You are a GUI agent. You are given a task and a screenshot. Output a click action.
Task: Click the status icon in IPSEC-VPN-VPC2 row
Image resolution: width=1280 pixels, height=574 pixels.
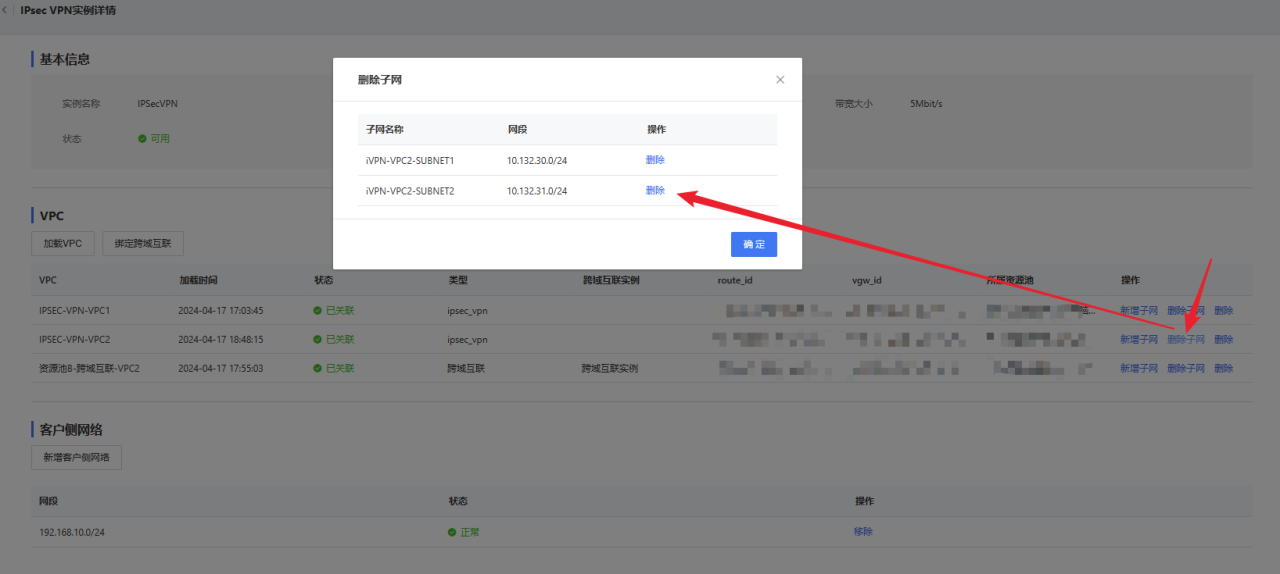318,340
